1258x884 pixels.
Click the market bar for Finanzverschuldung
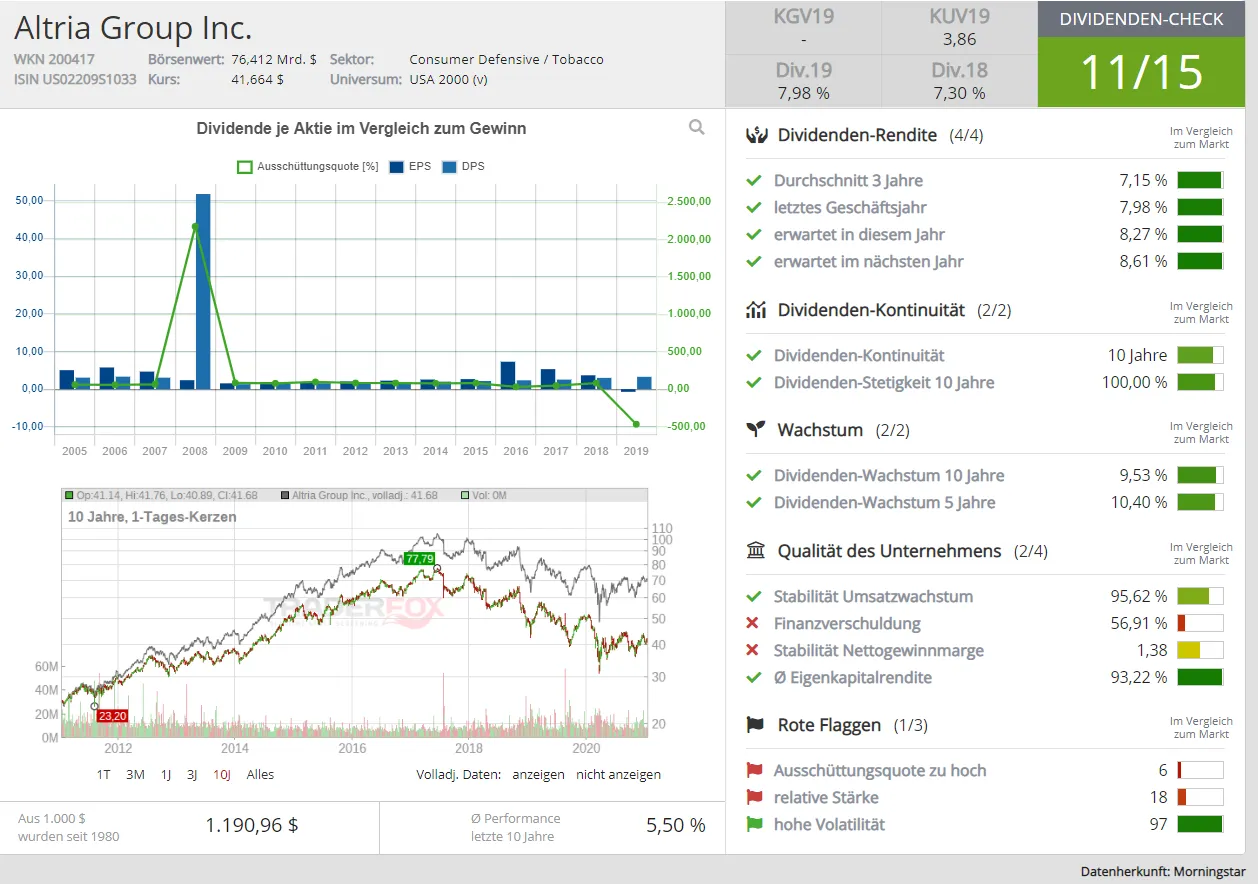tap(1200, 623)
